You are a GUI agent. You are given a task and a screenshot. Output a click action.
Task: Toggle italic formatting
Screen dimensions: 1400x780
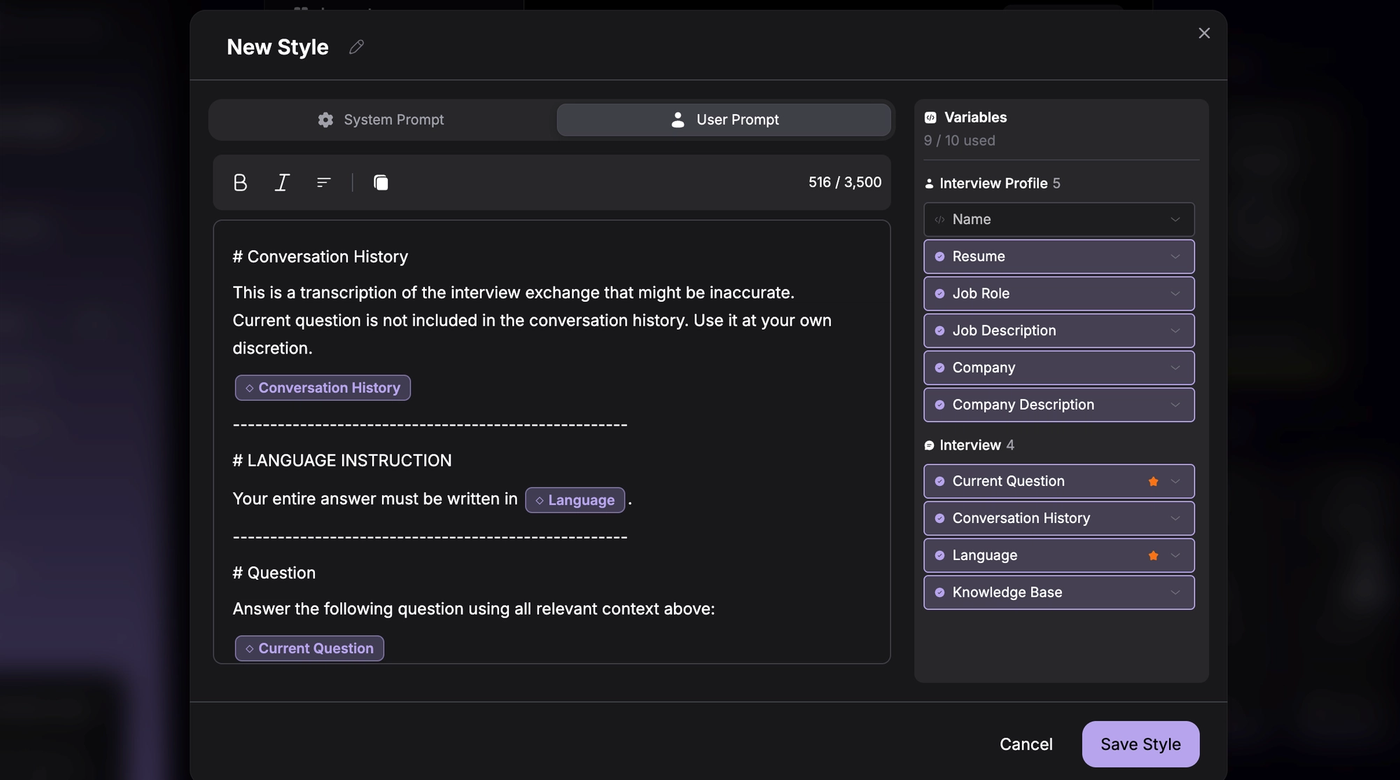coord(282,182)
